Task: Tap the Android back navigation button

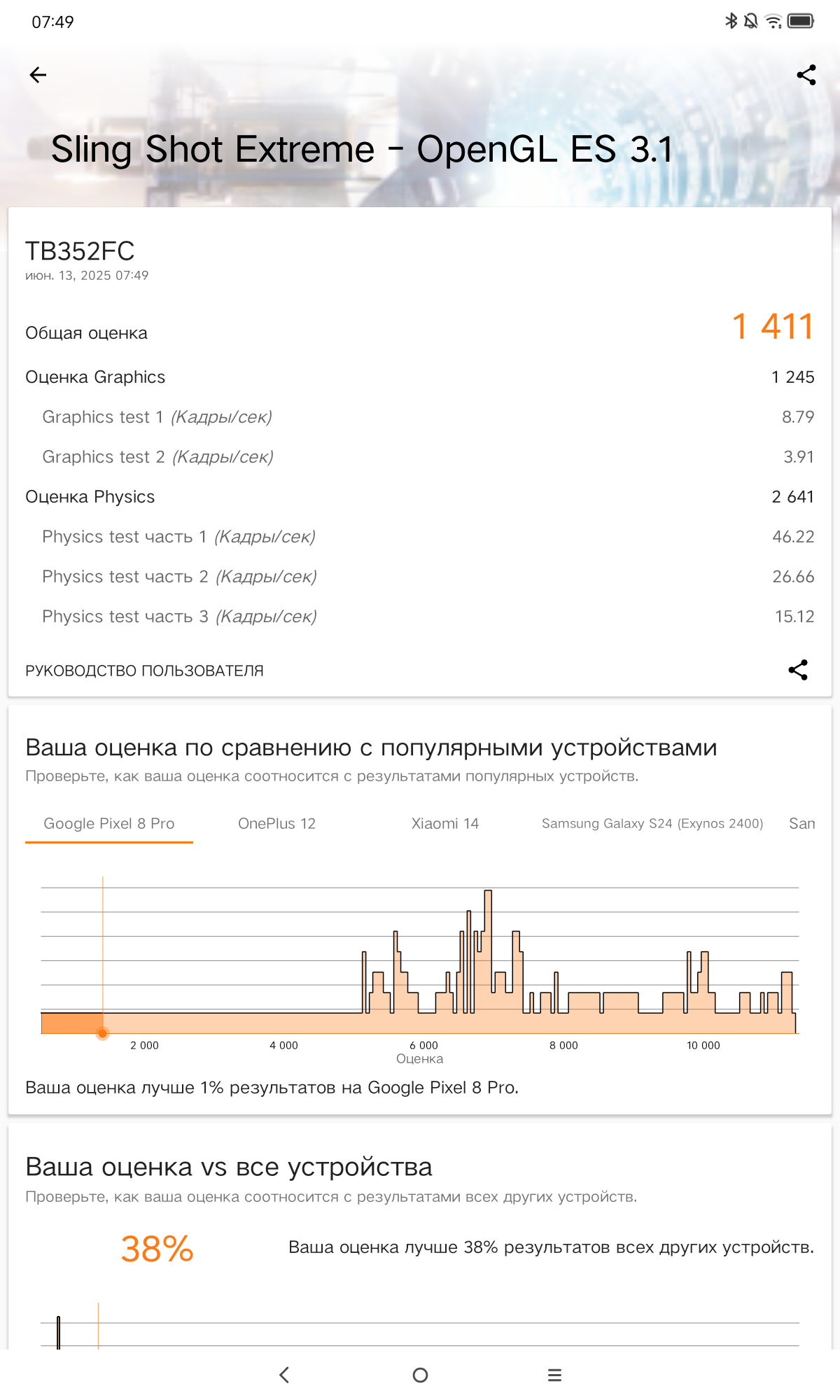Action: 284,1375
